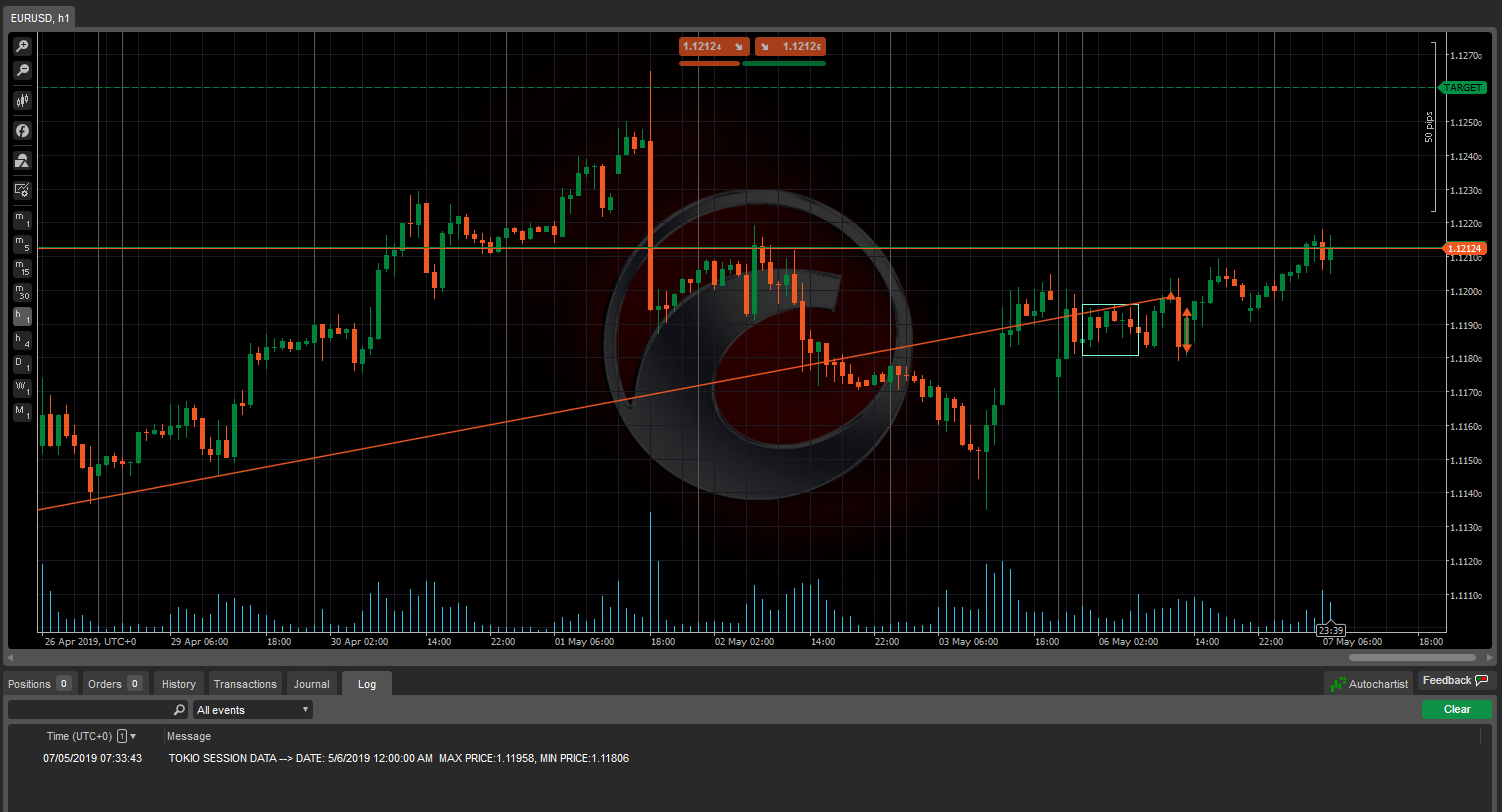The image size is (1502, 812).
Task: Select the active h1 timeframe button
Action: pos(22,316)
